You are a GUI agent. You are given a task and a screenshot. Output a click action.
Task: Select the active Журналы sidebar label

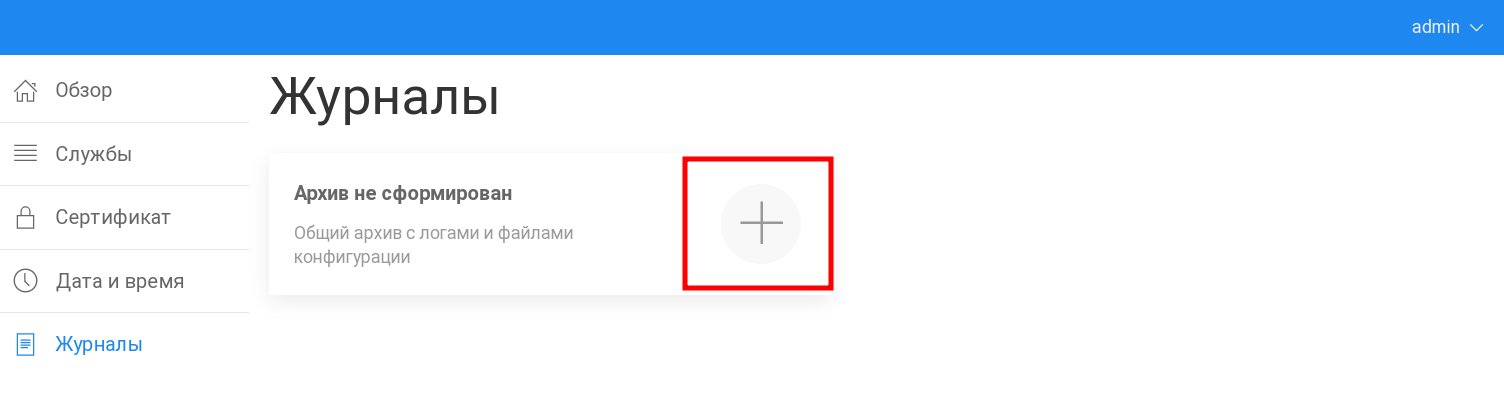click(99, 344)
